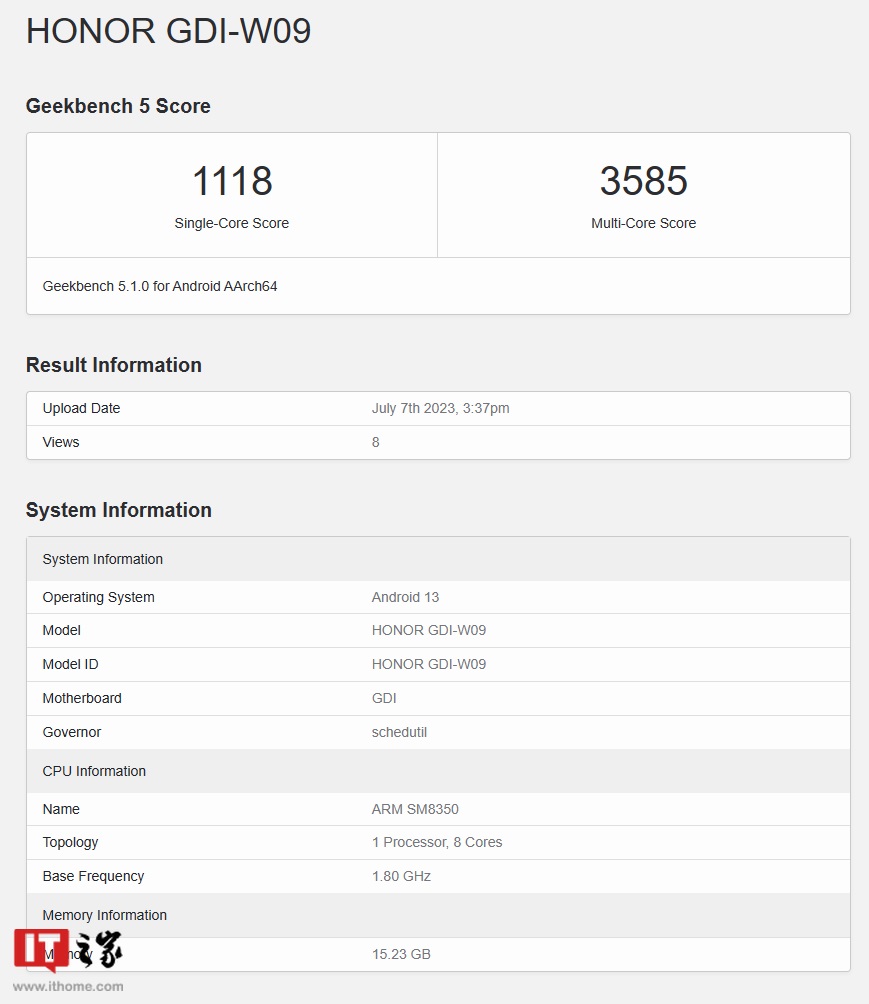The image size is (869, 1004).
Task: Click the Operating System Android 13 row
Action: [438, 597]
